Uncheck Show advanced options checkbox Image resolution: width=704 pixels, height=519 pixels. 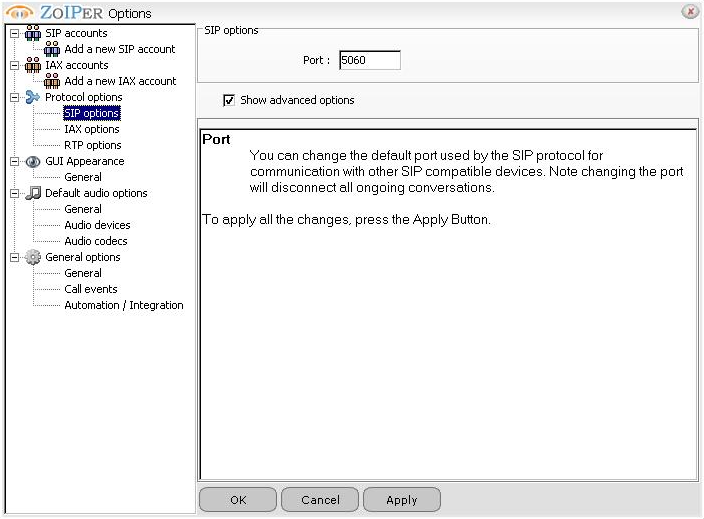tap(229, 100)
